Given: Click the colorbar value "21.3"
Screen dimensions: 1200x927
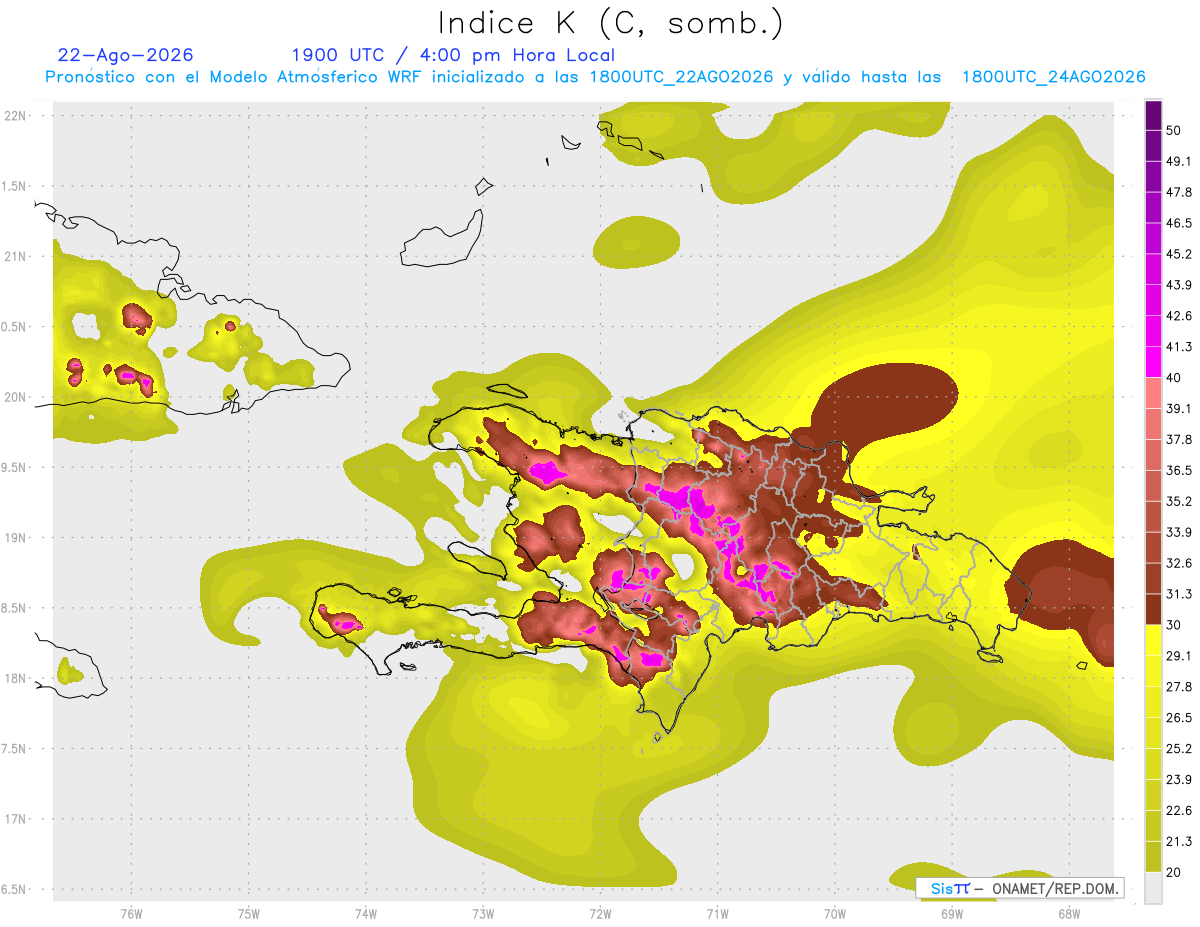Looking at the screenshot, I should click(x=1178, y=842).
